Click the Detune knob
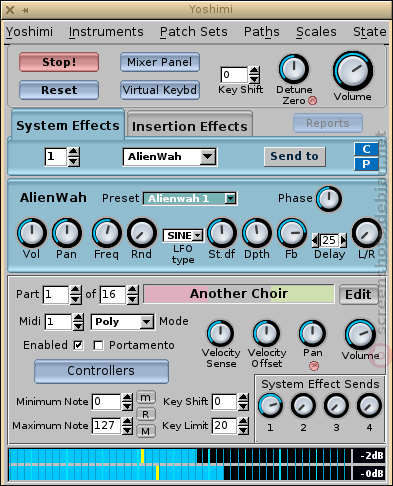Screen dimensions: 393x486 [x=294, y=69]
